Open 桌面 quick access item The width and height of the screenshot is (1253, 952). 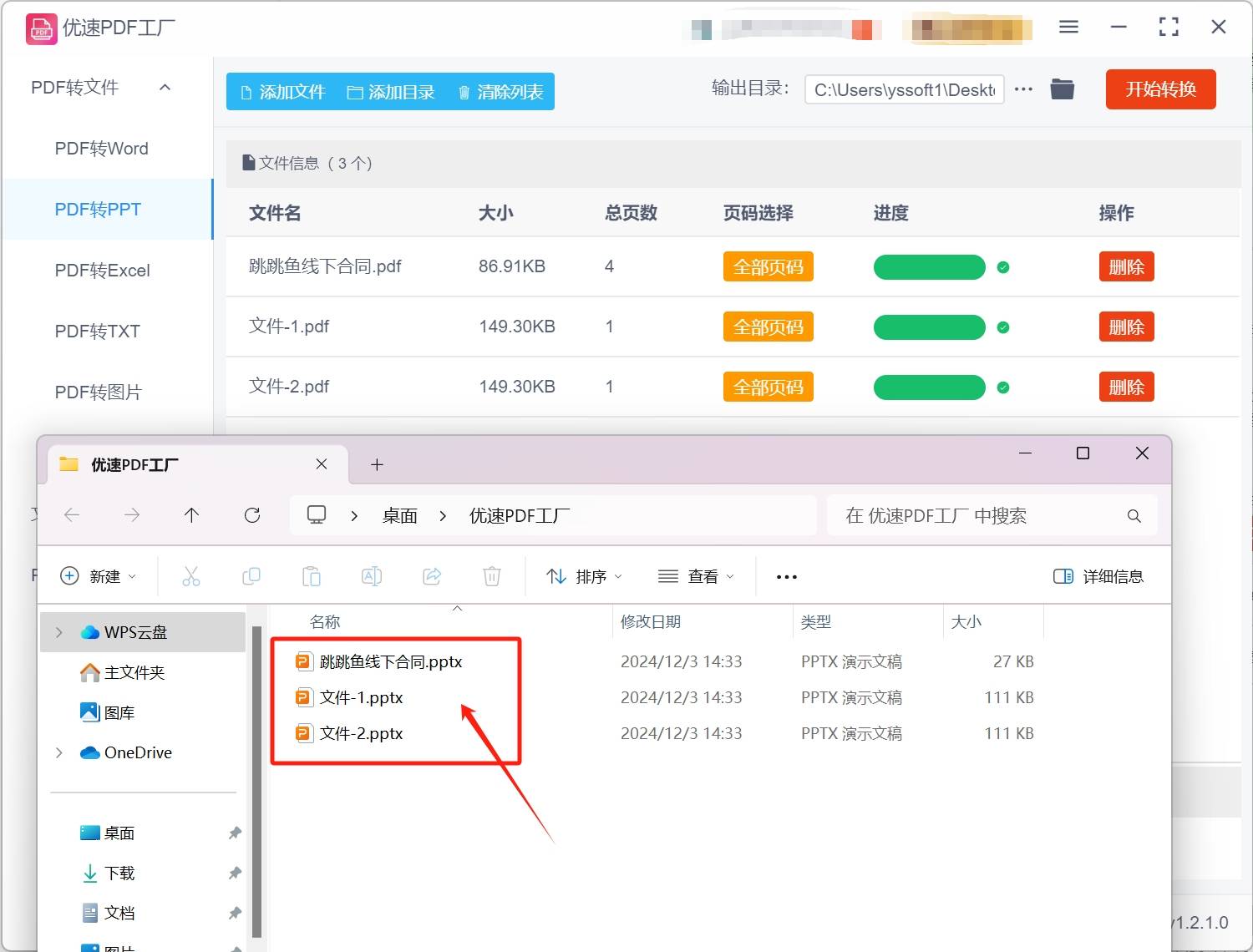[x=108, y=833]
